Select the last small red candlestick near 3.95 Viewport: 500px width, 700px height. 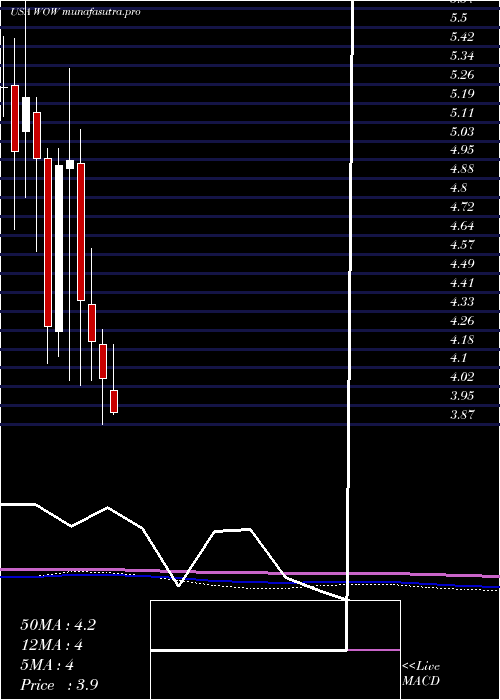[x=114, y=401]
